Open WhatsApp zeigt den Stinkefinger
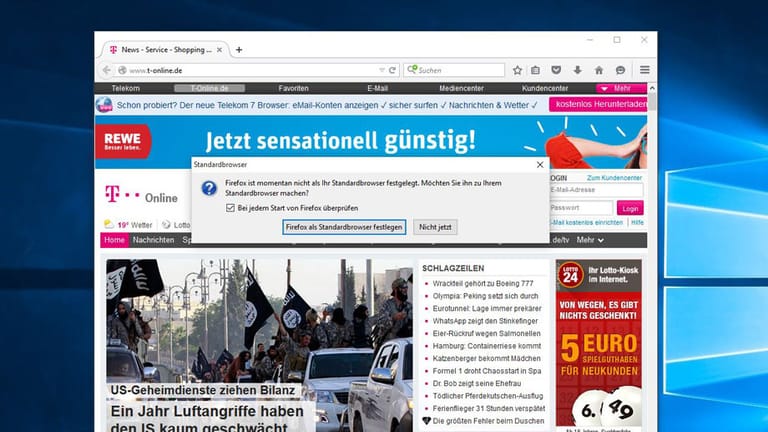 point(485,321)
